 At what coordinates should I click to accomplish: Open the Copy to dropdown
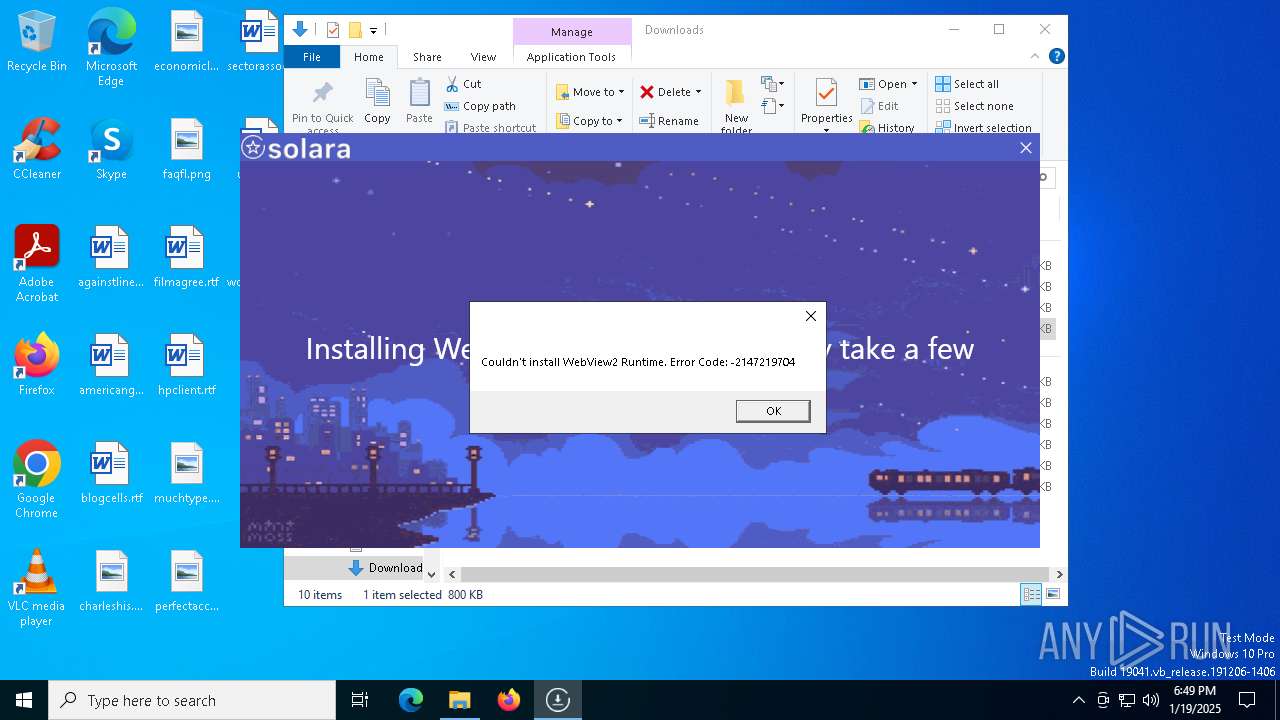[x=589, y=121]
